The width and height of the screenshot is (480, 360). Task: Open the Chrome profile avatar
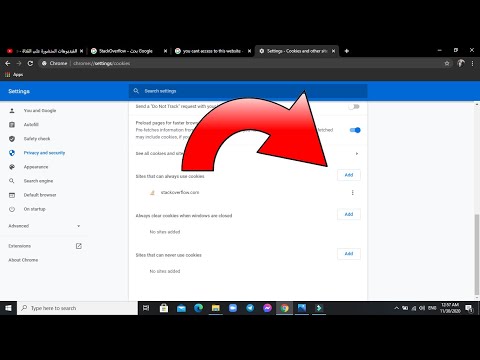click(461, 63)
